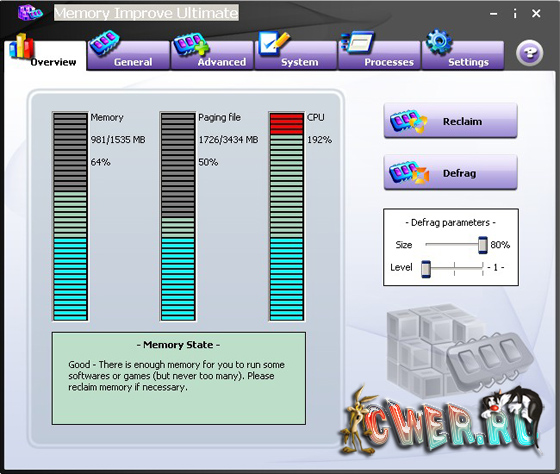Close the Memory Improve Ultimate window

536,14
